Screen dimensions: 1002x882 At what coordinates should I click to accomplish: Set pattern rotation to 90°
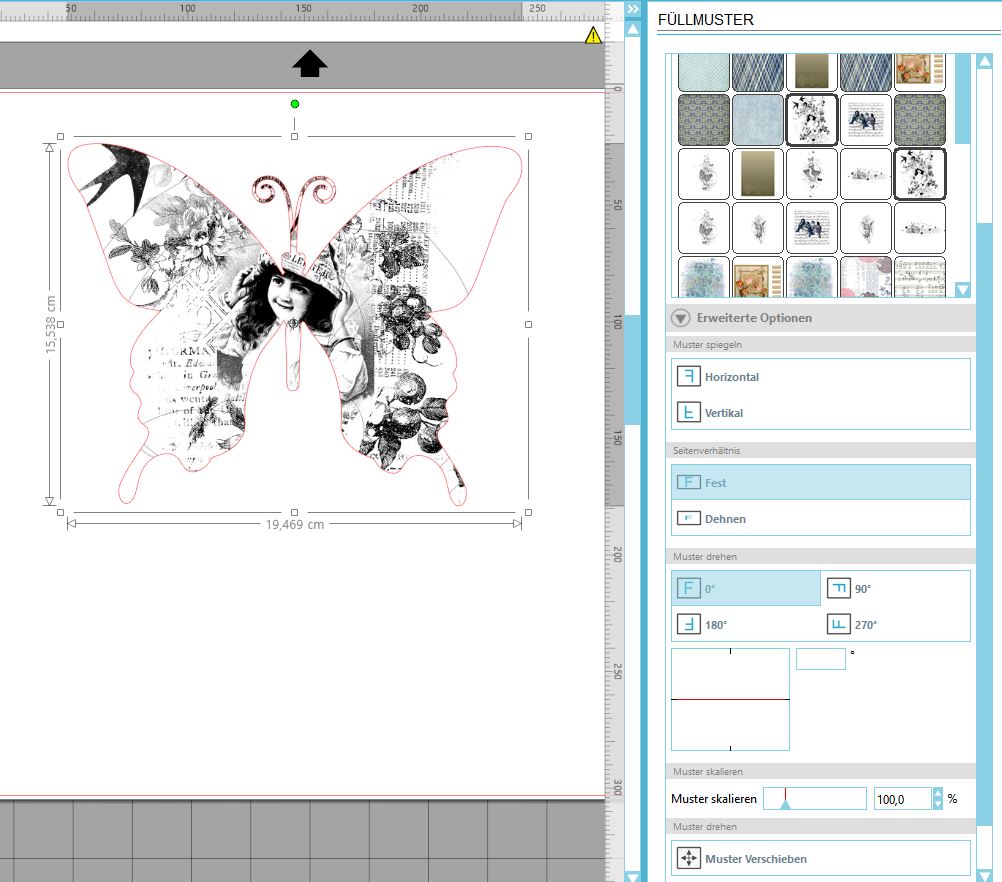point(895,588)
